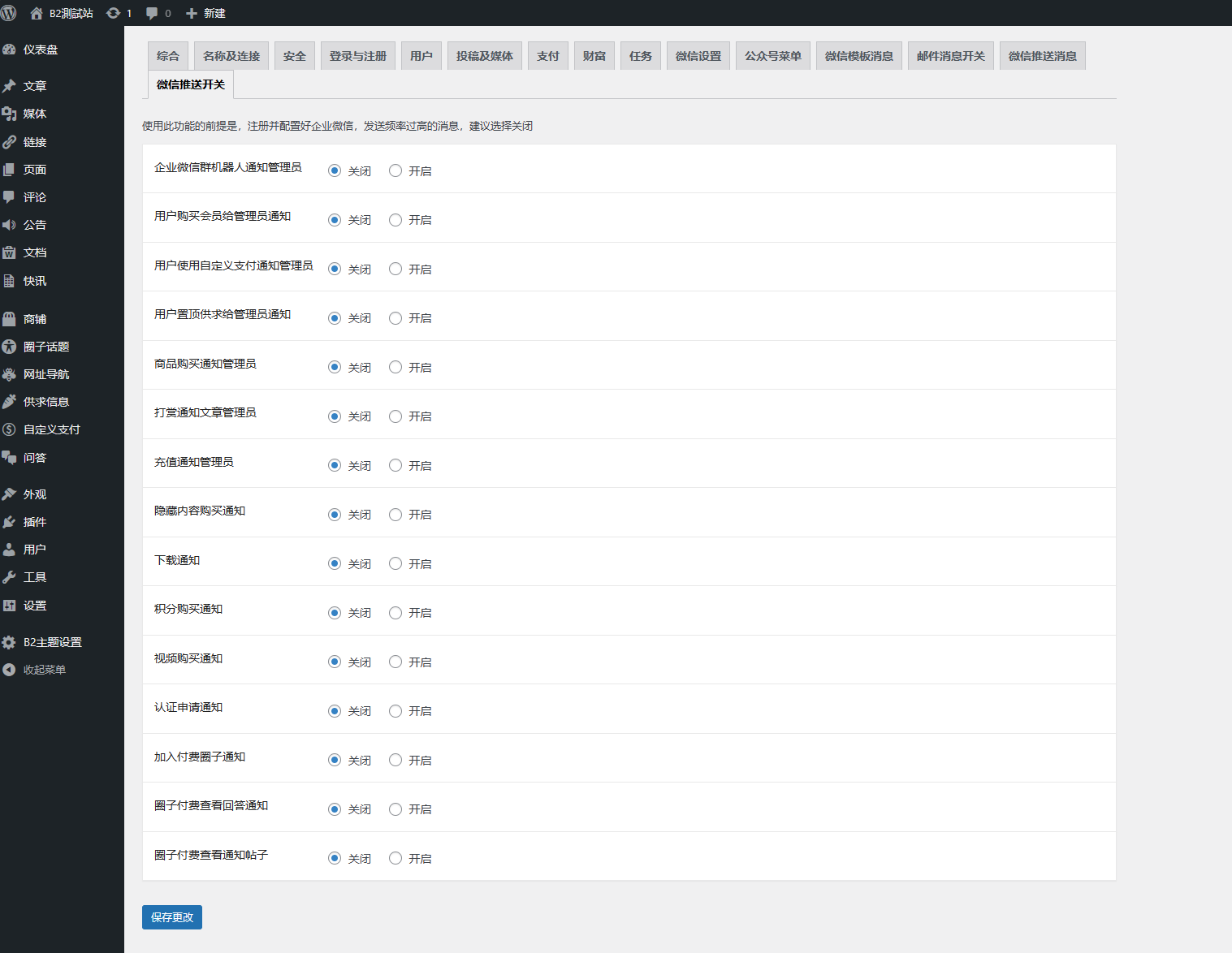Image resolution: width=1232 pixels, height=953 pixels.
Task: Switch to the 支付 tab
Action: click(x=547, y=55)
